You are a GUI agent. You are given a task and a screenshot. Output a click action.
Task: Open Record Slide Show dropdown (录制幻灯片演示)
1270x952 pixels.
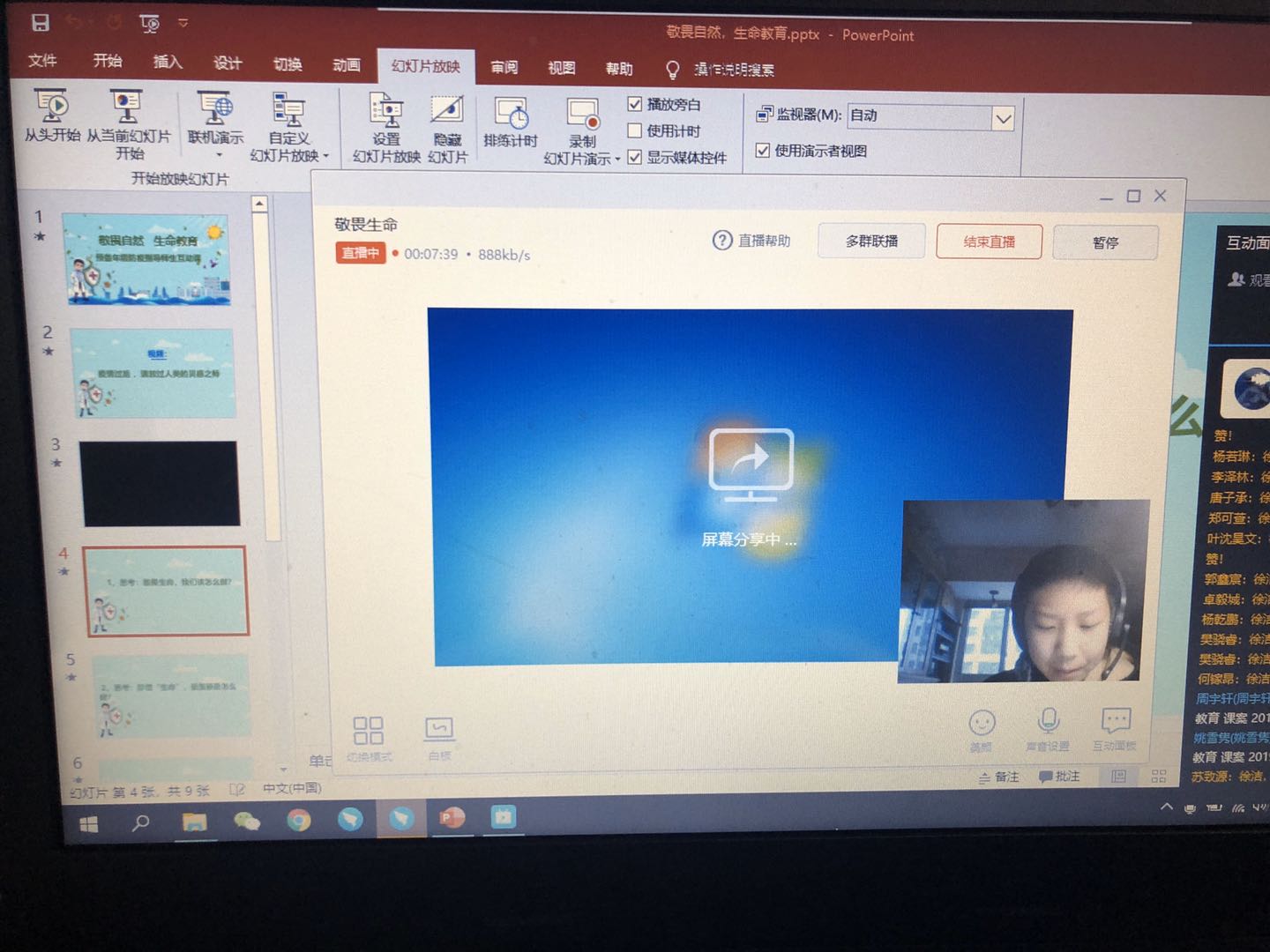pyautogui.click(x=582, y=132)
